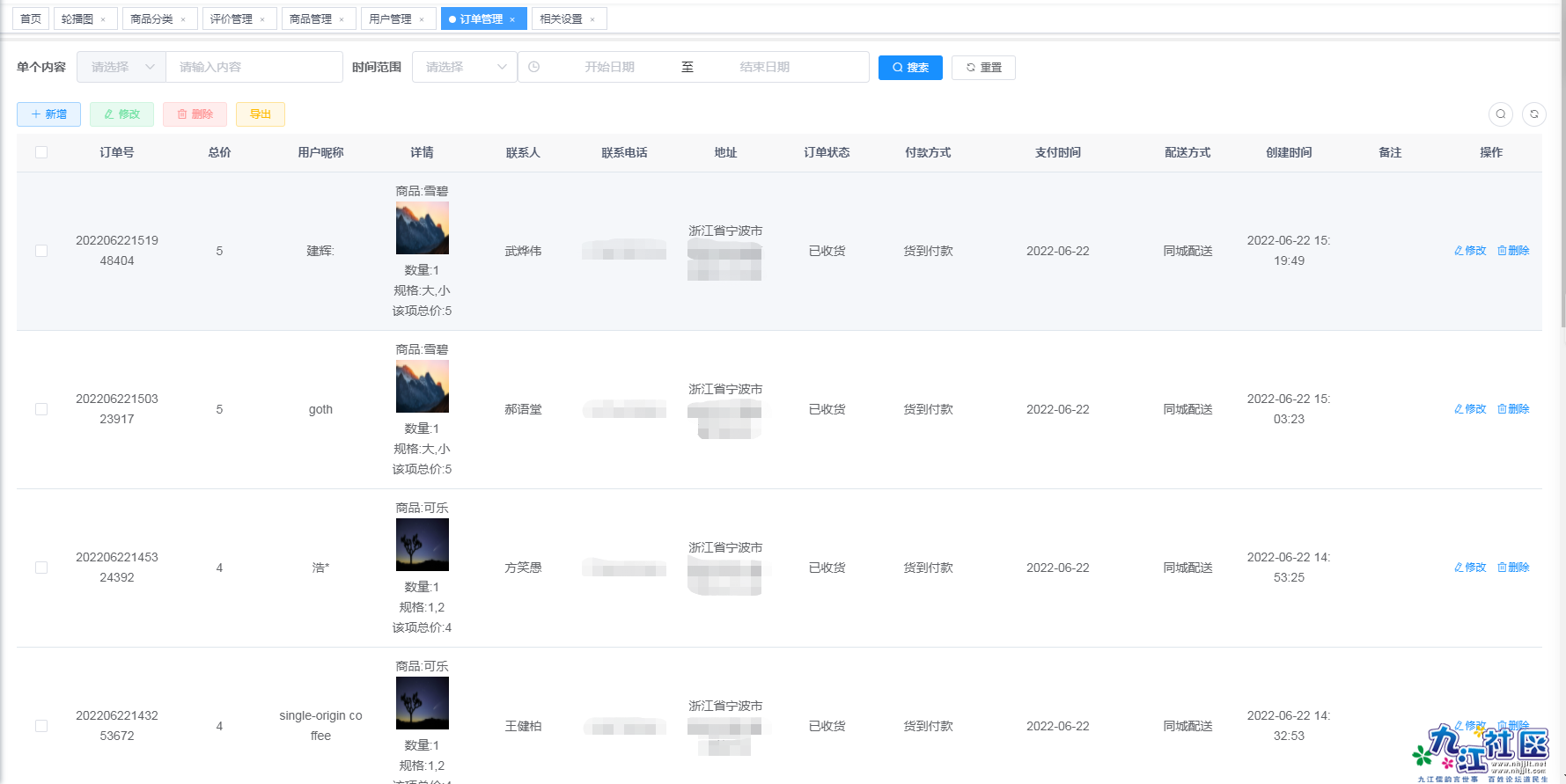This screenshot has height=784, width=1566.
Task: Close the 商品管理 tab
Action: pos(342,19)
